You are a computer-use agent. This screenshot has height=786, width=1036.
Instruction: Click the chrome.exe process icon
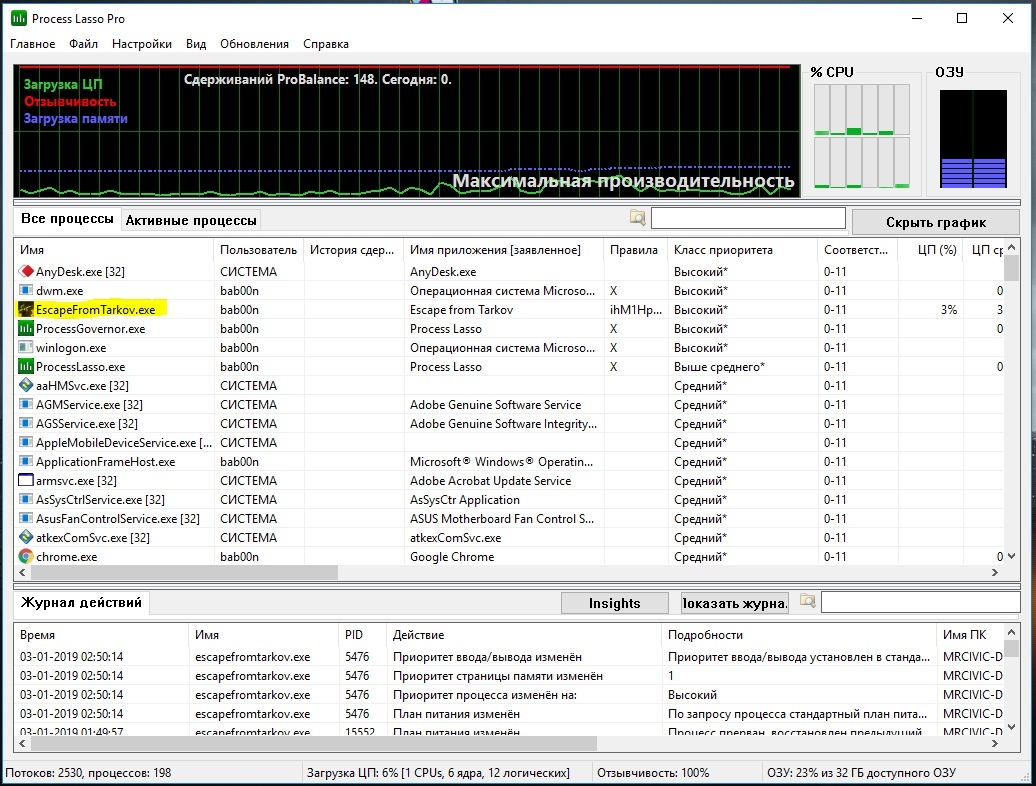pos(26,557)
